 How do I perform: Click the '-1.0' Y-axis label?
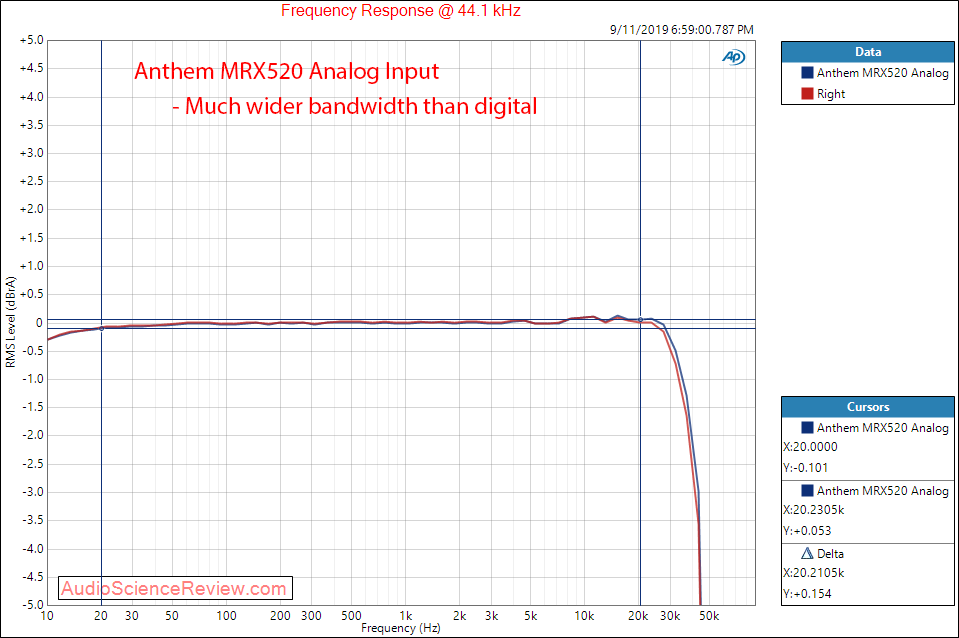(32, 379)
